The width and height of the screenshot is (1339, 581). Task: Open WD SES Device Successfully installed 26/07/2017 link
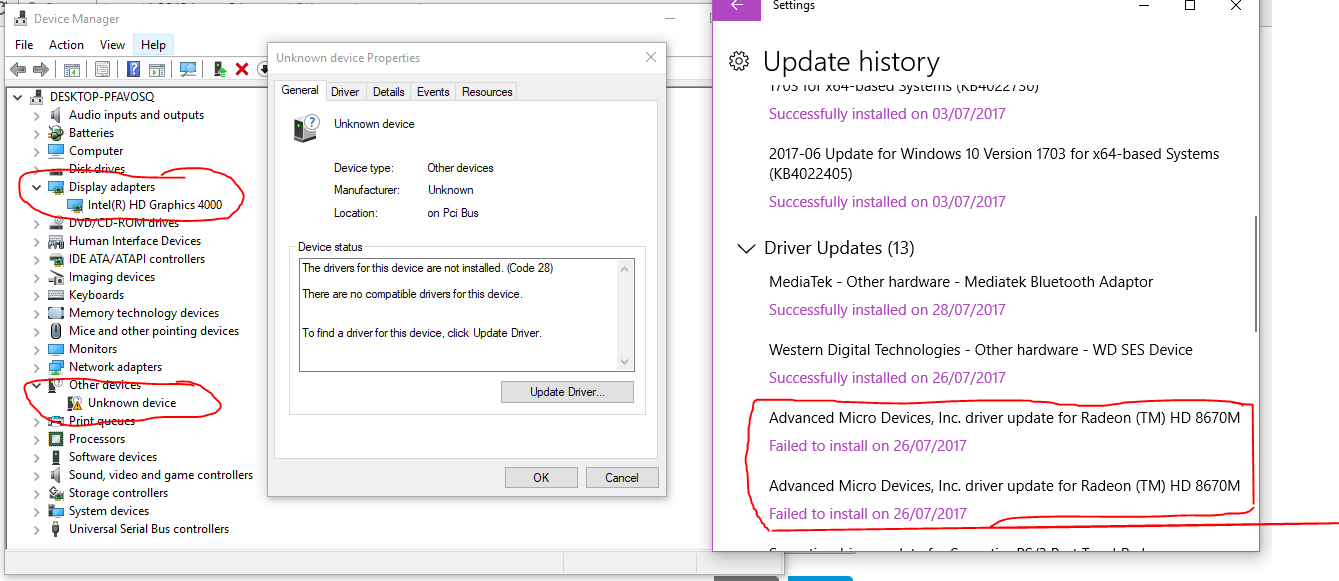click(887, 378)
